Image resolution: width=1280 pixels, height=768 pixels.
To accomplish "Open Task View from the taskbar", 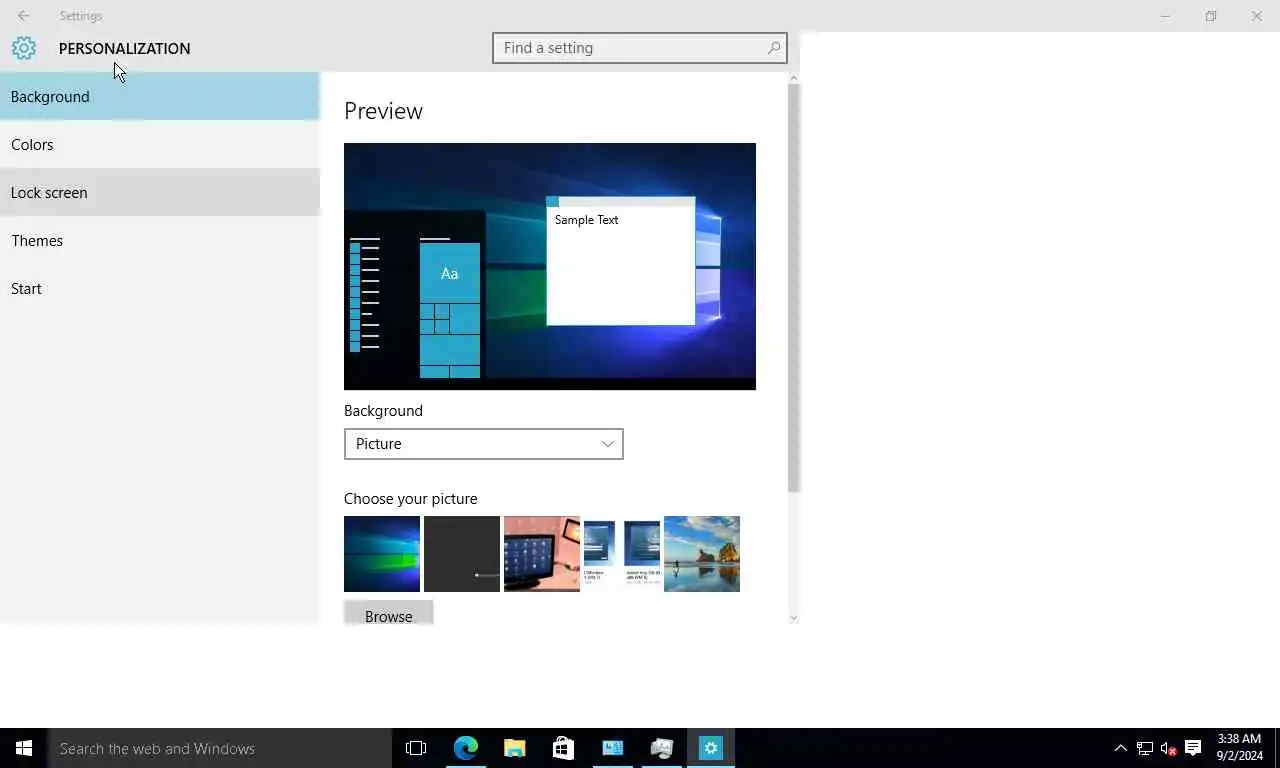I will point(416,748).
